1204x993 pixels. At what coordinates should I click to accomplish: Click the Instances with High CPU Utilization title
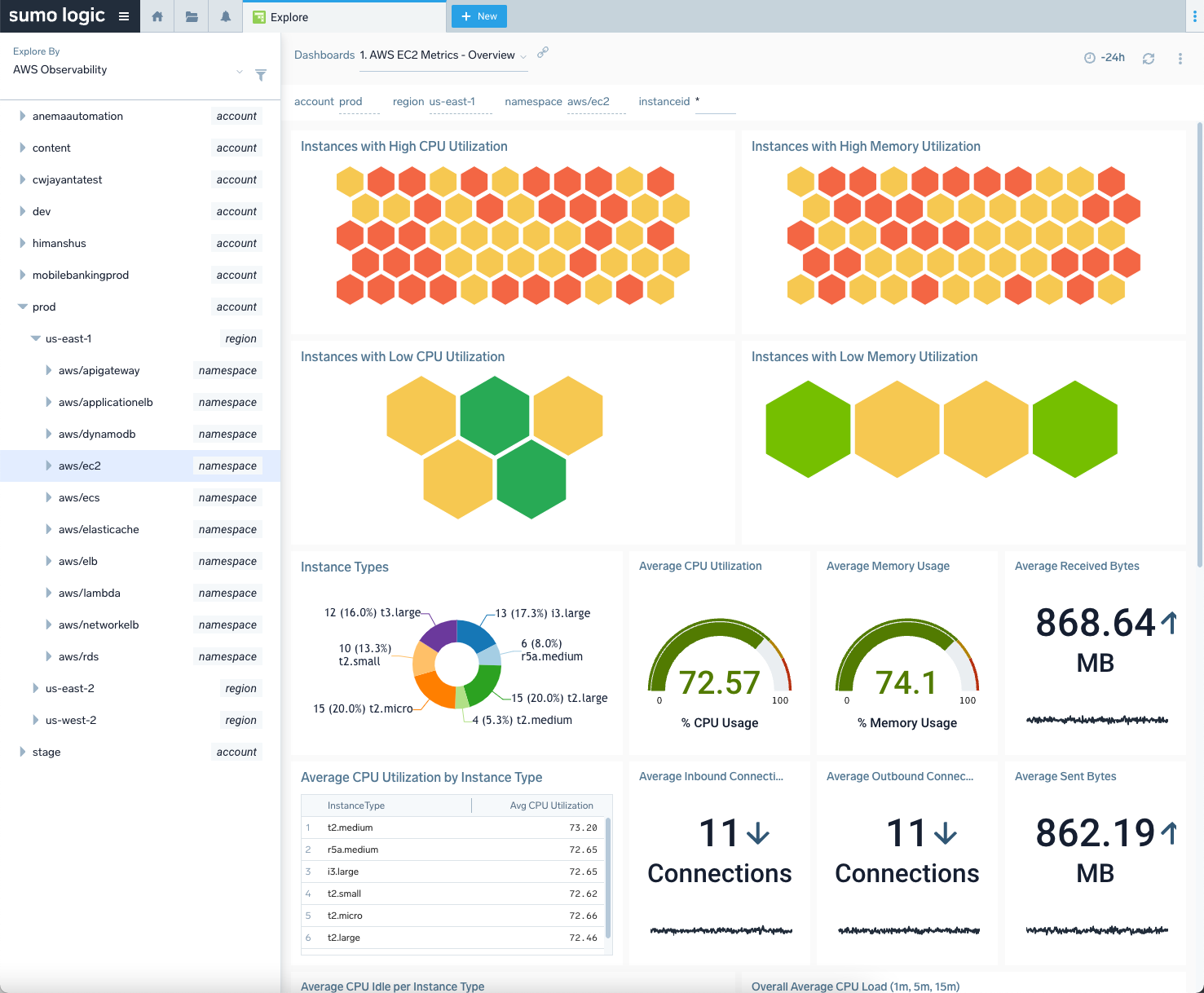point(404,147)
